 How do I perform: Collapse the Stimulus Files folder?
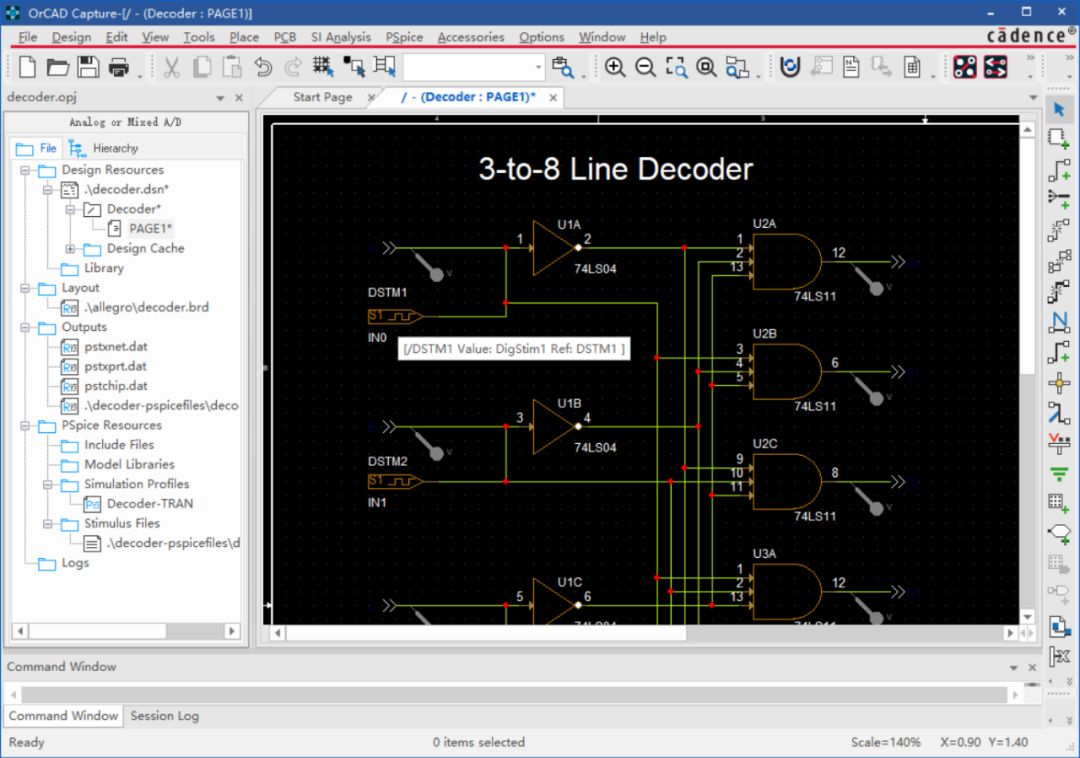48,524
